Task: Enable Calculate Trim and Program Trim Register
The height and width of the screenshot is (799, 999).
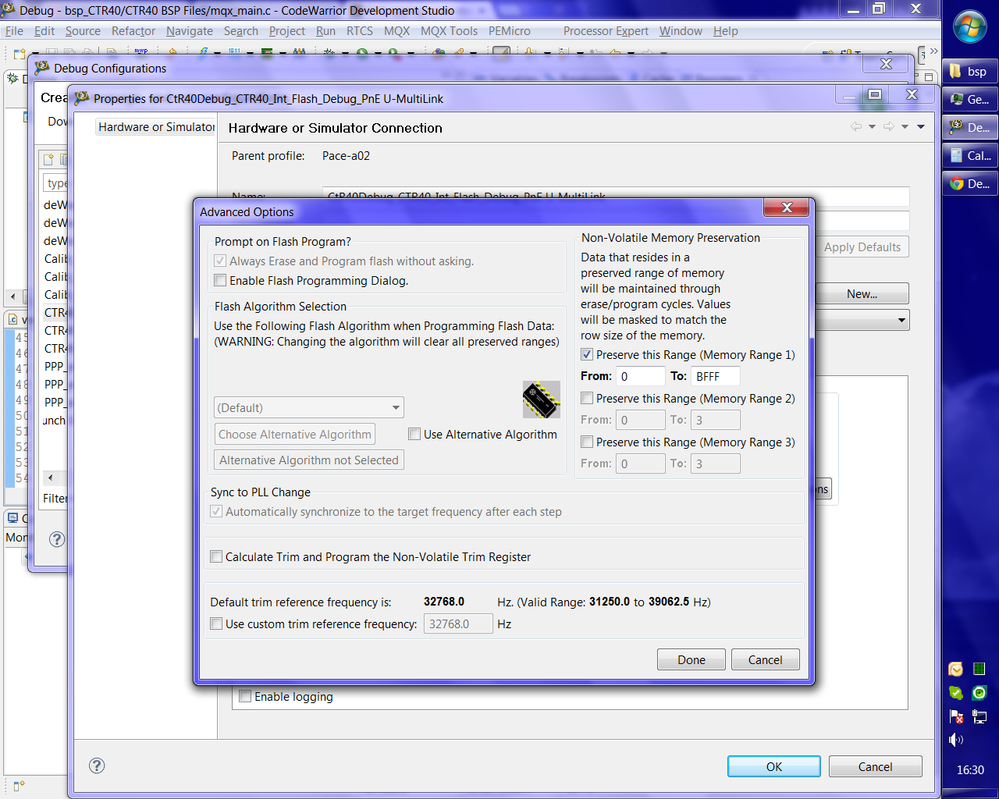Action: 217,557
